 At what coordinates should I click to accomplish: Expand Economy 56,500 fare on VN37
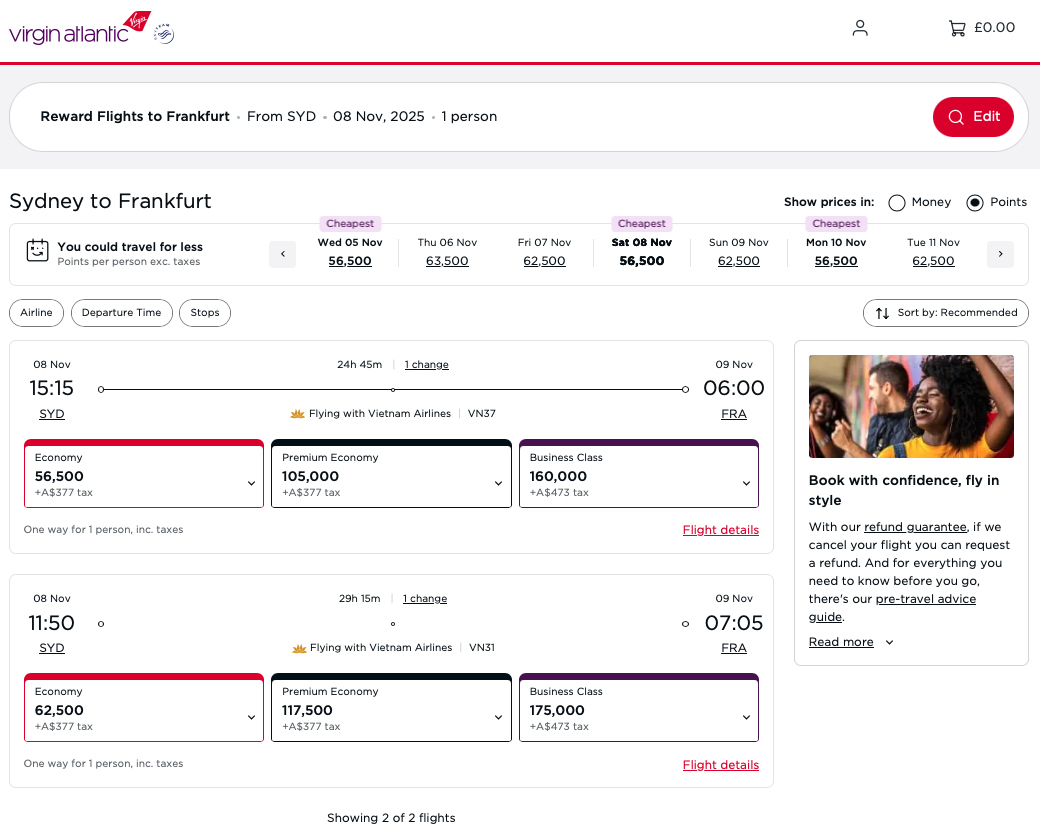pyautogui.click(x=144, y=474)
